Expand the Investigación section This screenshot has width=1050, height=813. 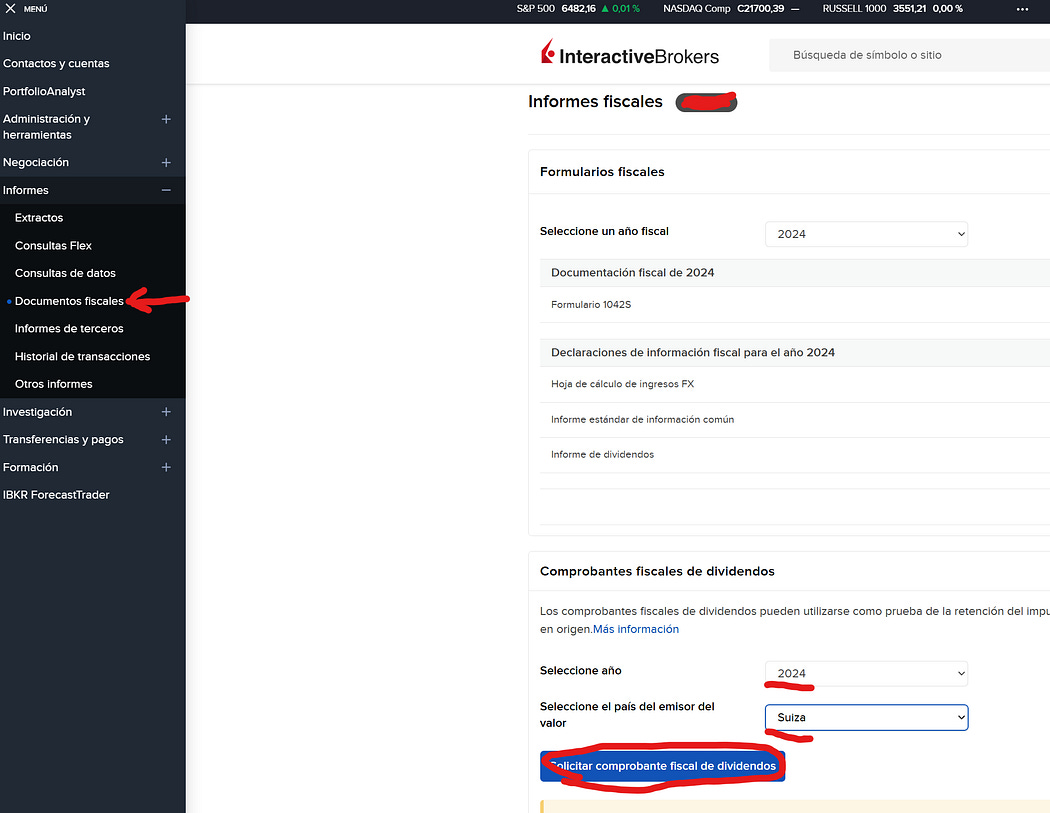[166, 412]
